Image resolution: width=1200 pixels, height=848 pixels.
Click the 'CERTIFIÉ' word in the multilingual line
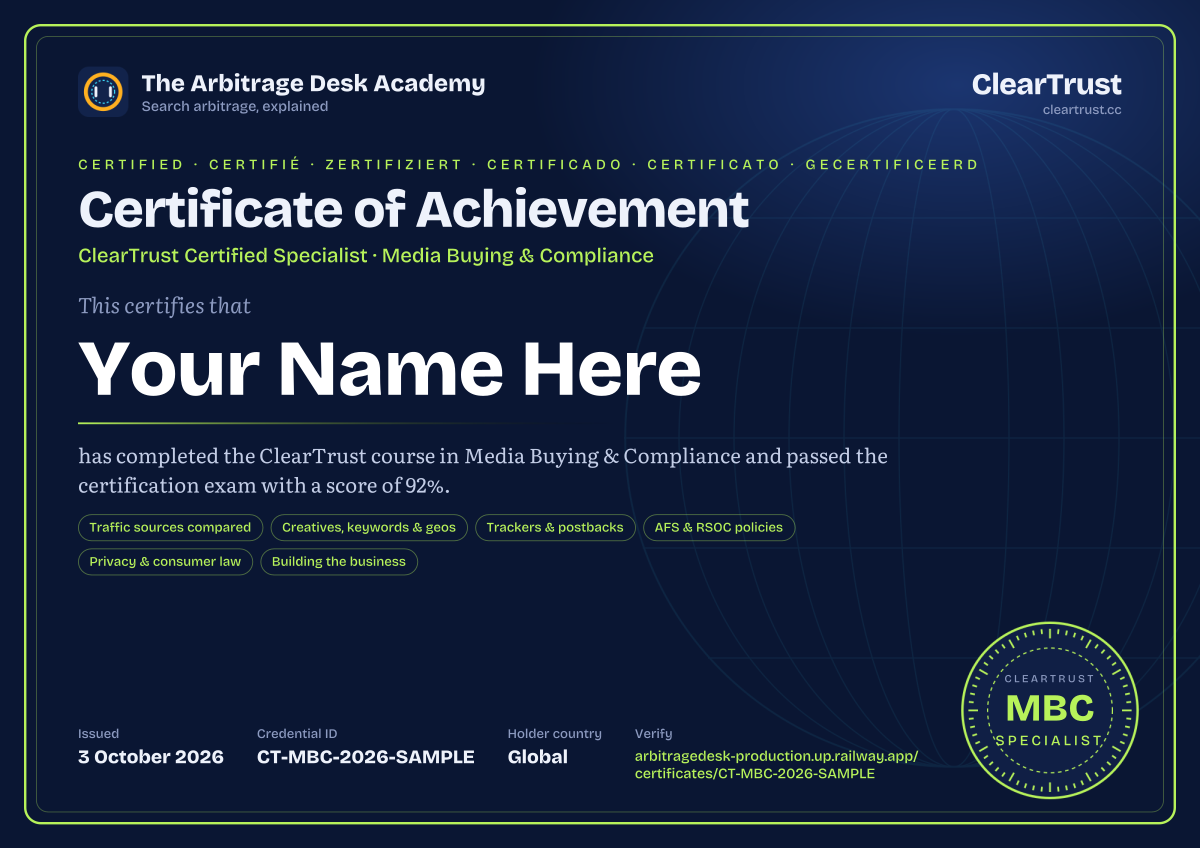(255, 165)
